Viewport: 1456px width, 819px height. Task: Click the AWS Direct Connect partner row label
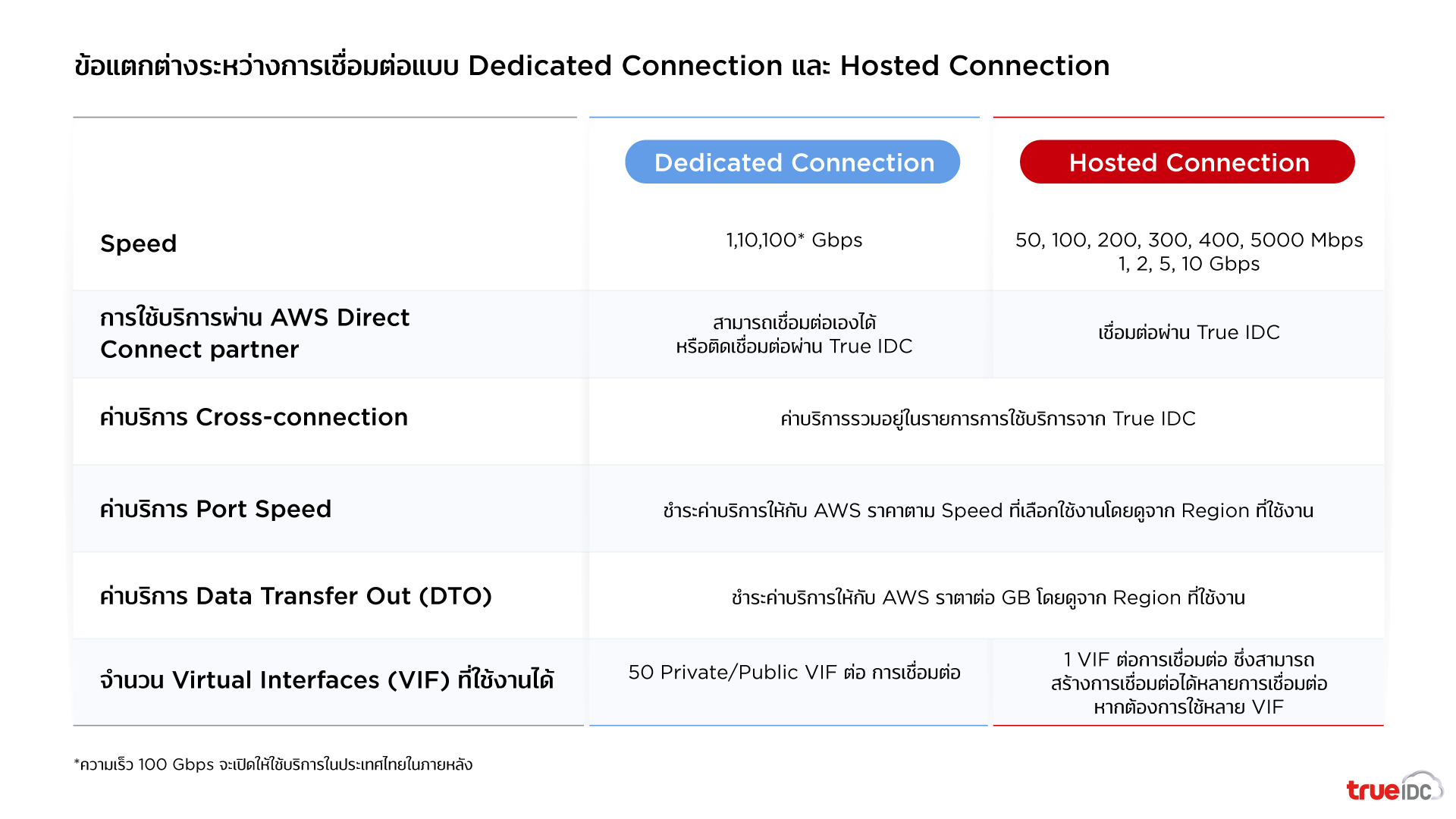click(255, 334)
